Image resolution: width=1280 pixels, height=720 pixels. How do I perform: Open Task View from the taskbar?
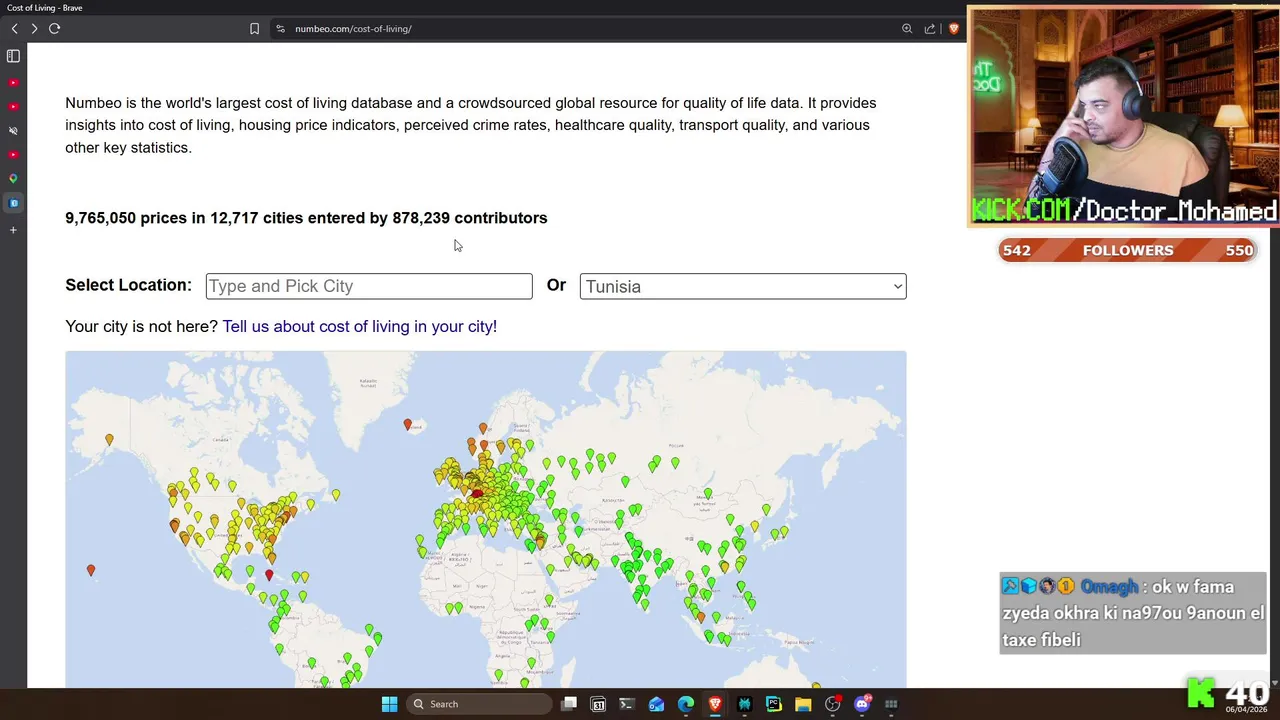569,704
